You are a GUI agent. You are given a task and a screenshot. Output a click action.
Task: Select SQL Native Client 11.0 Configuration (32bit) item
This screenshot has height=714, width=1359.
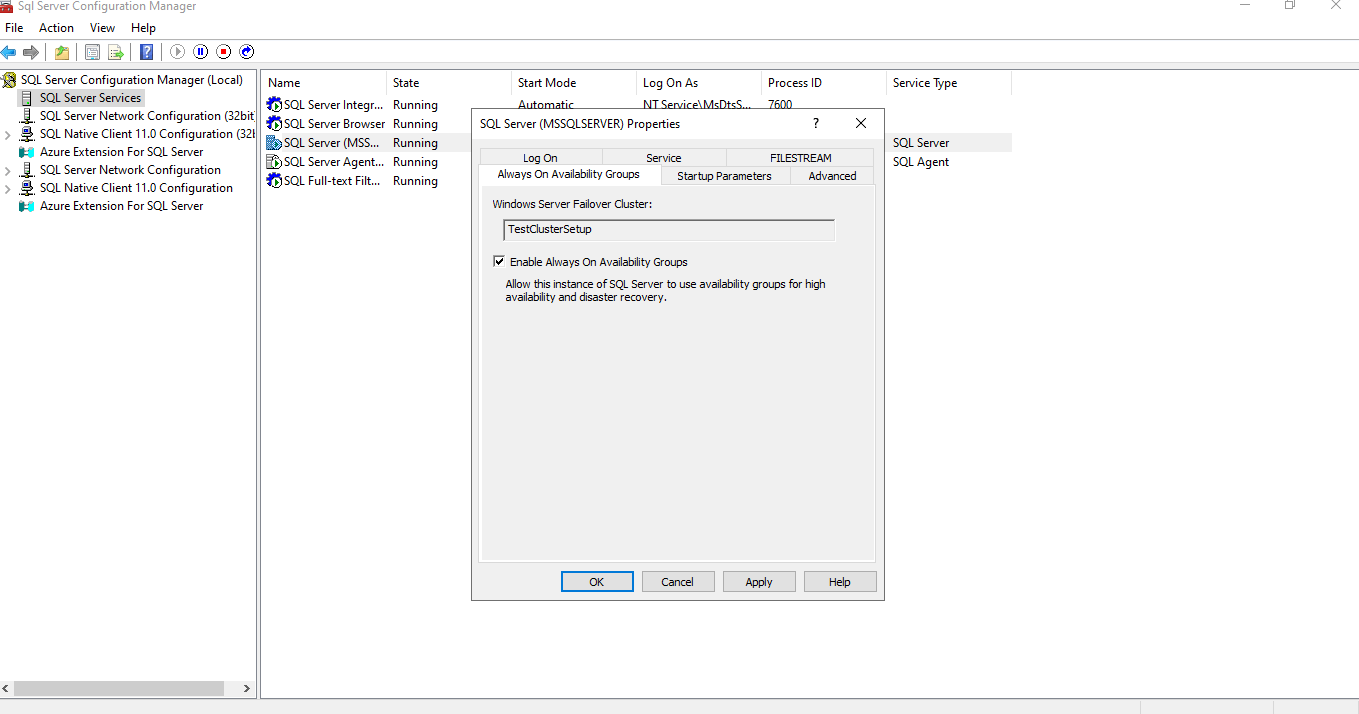pos(147,134)
